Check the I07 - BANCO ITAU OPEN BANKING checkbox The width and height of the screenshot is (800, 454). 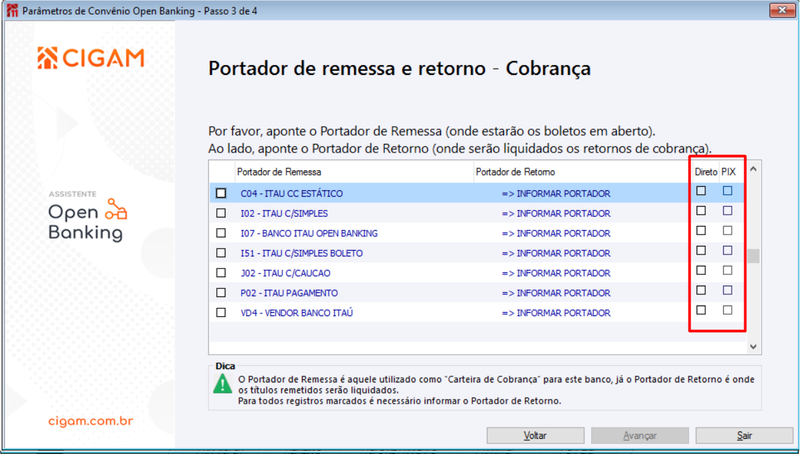coord(221,233)
